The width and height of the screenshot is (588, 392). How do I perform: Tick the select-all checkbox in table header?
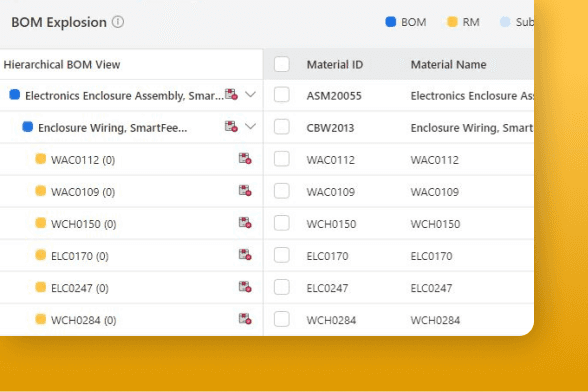click(x=282, y=64)
